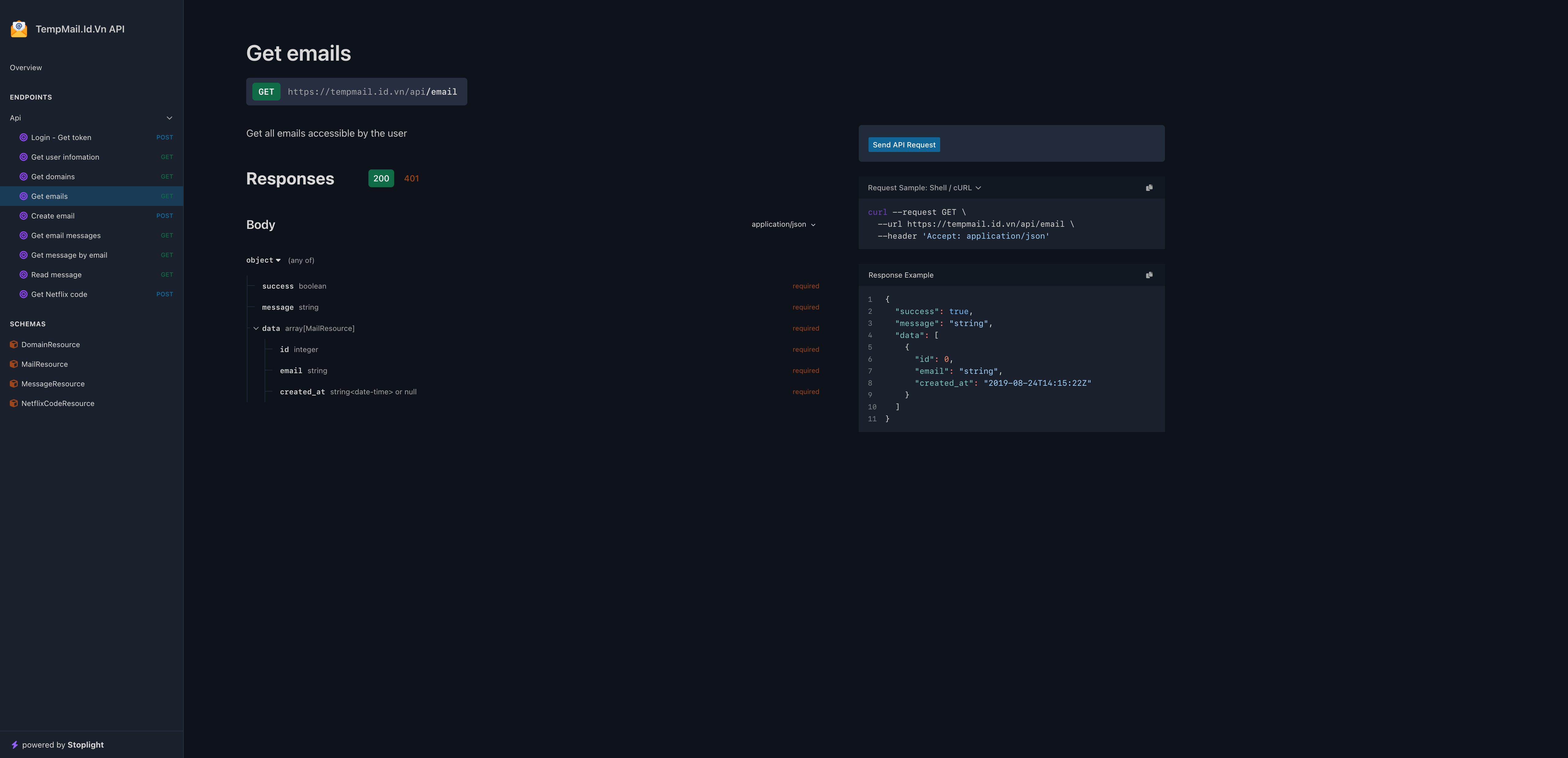Click the Login - Get token endpoint icon

pos(24,138)
